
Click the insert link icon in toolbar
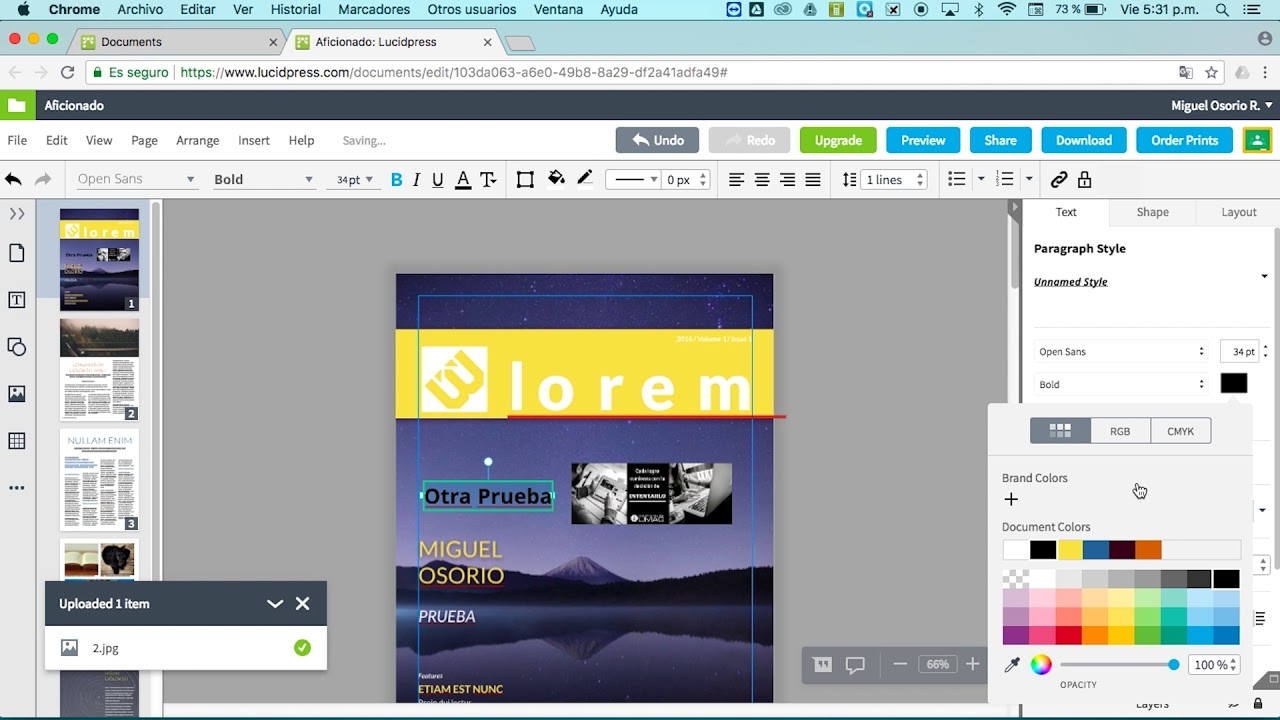(1058, 180)
